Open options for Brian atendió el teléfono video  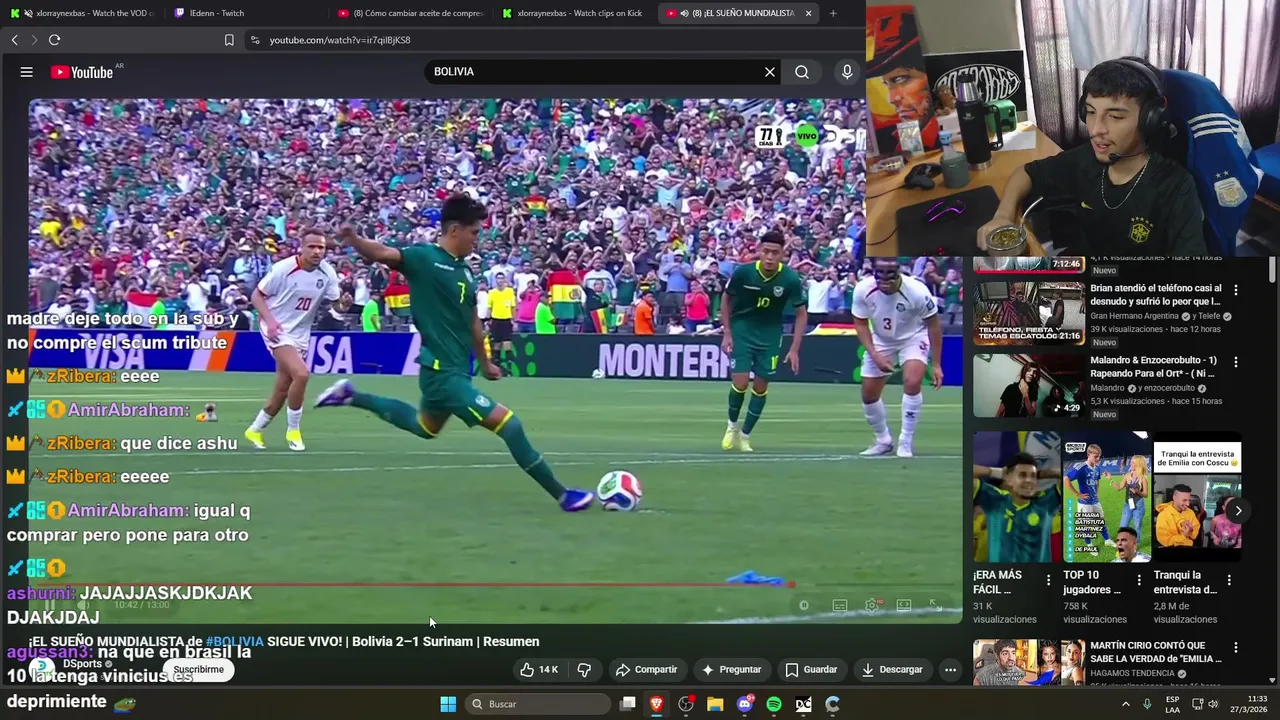tap(1236, 290)
